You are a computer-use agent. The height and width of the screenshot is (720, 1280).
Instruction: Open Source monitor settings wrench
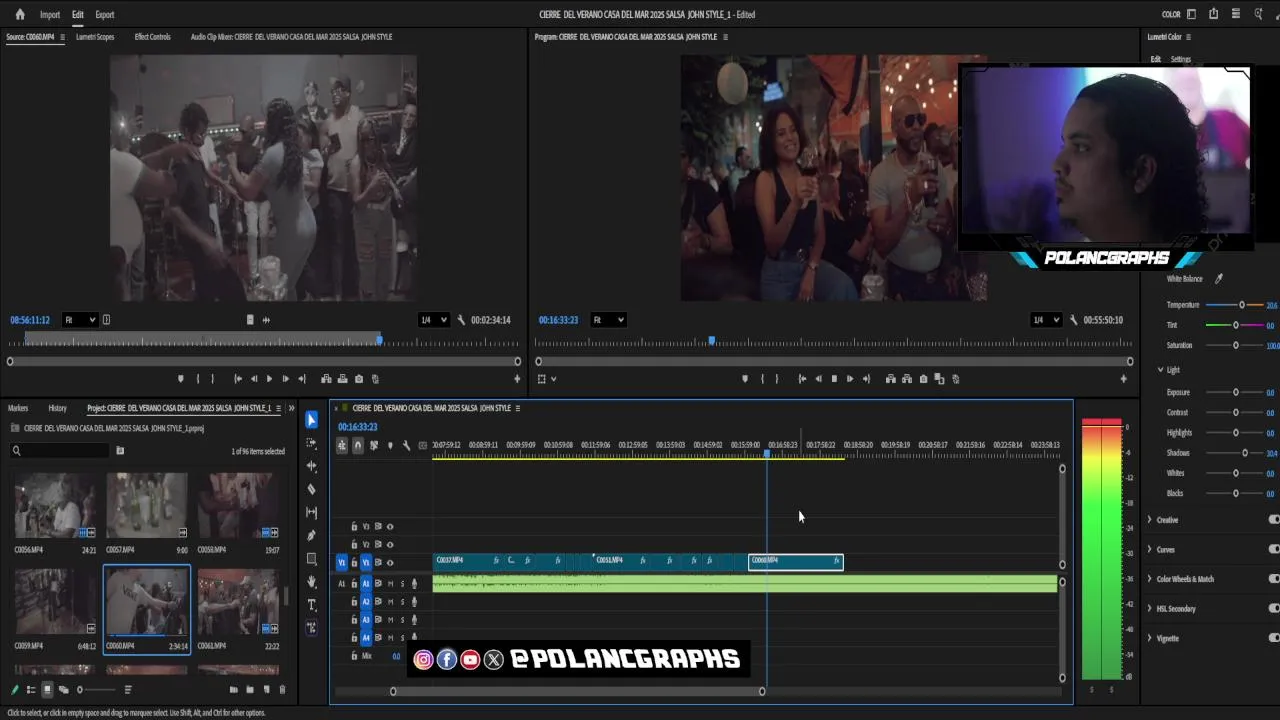pos(461,320)
